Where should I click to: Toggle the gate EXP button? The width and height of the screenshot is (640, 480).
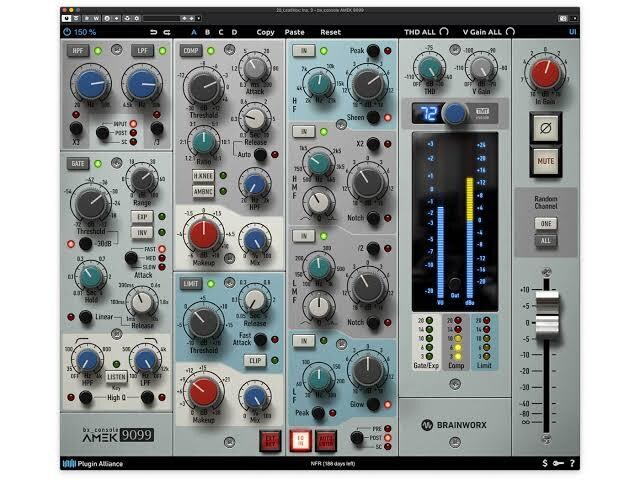coord(142,216)
